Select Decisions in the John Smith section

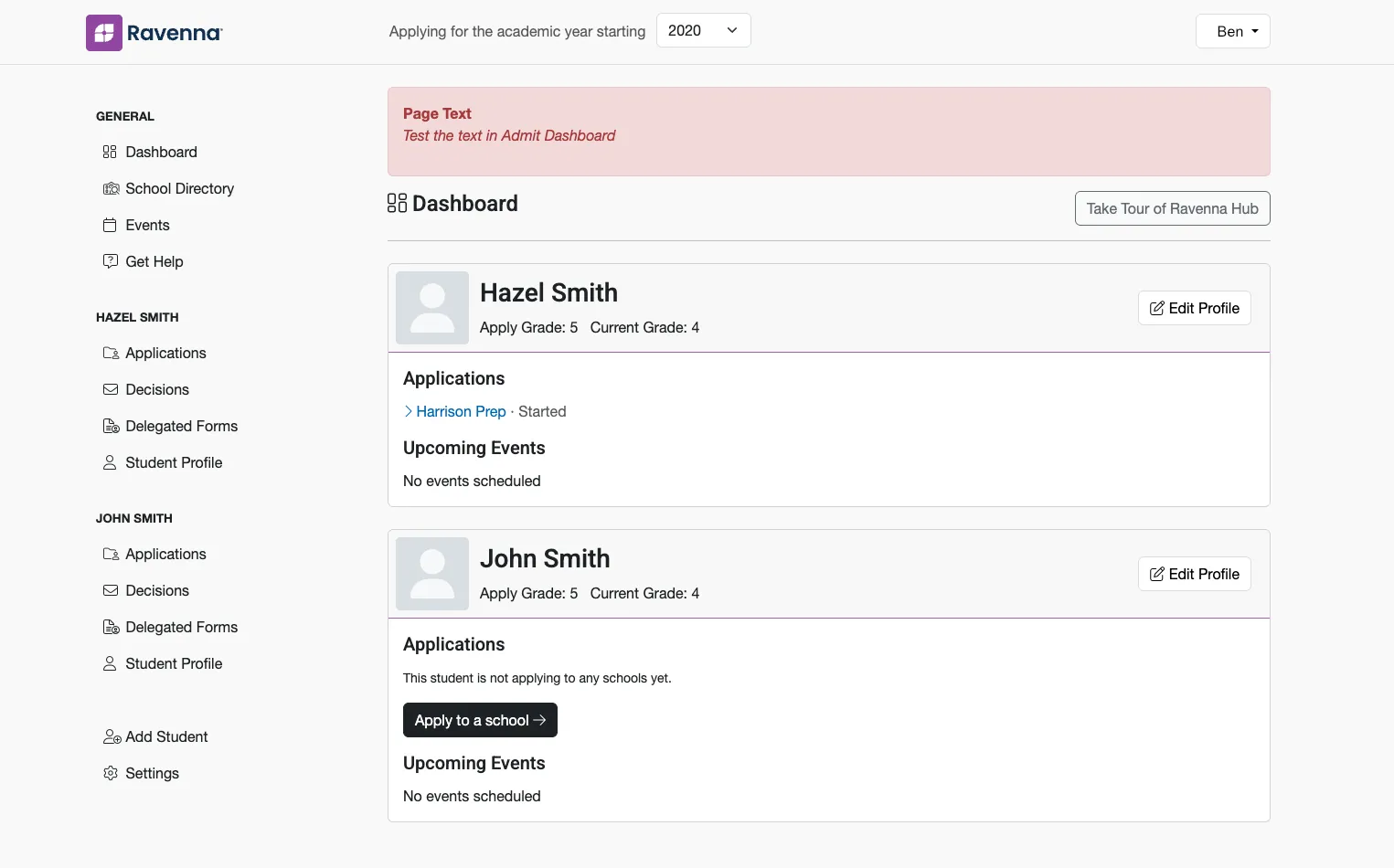(157, 590)
